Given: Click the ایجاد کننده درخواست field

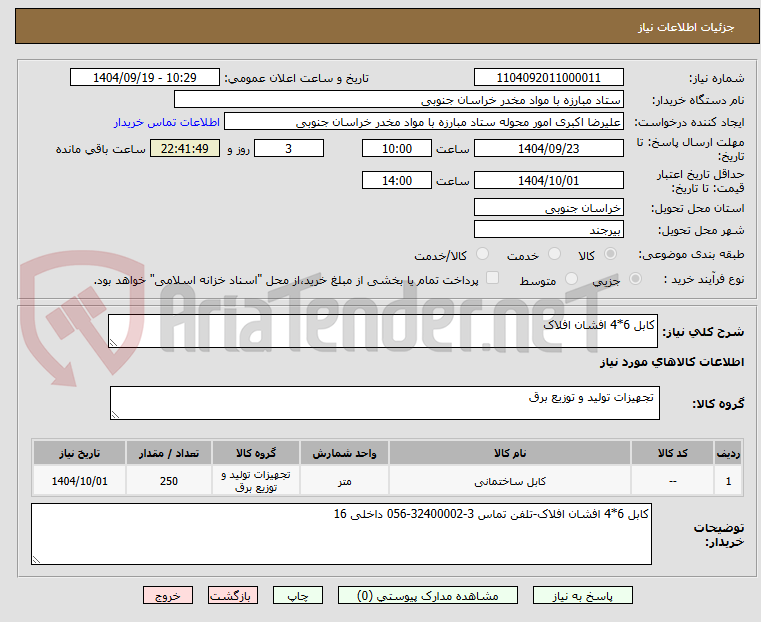Looking at the screenshot, I should [x=424, y=122].
